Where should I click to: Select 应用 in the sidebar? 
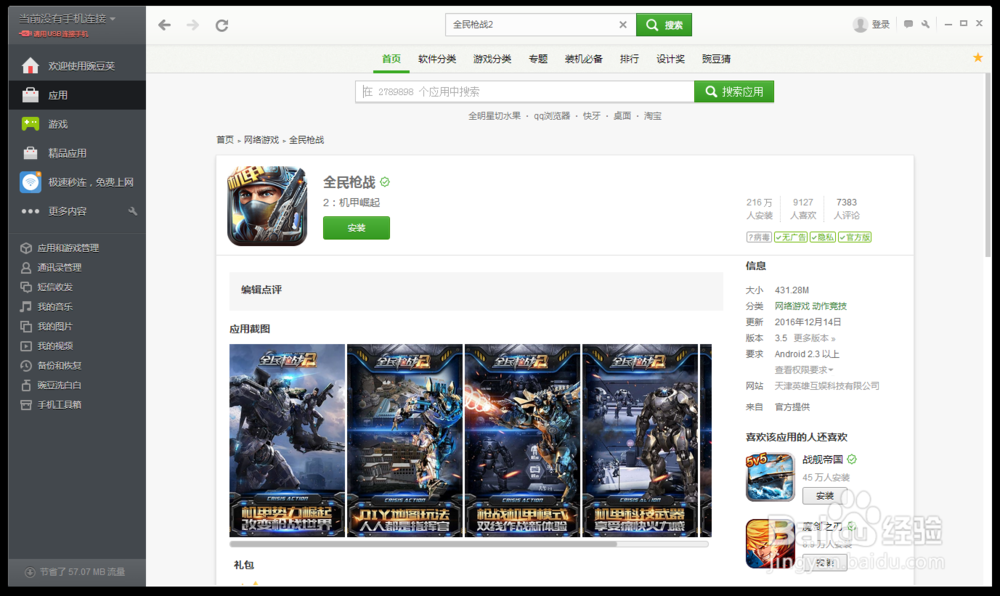[77, 95]
